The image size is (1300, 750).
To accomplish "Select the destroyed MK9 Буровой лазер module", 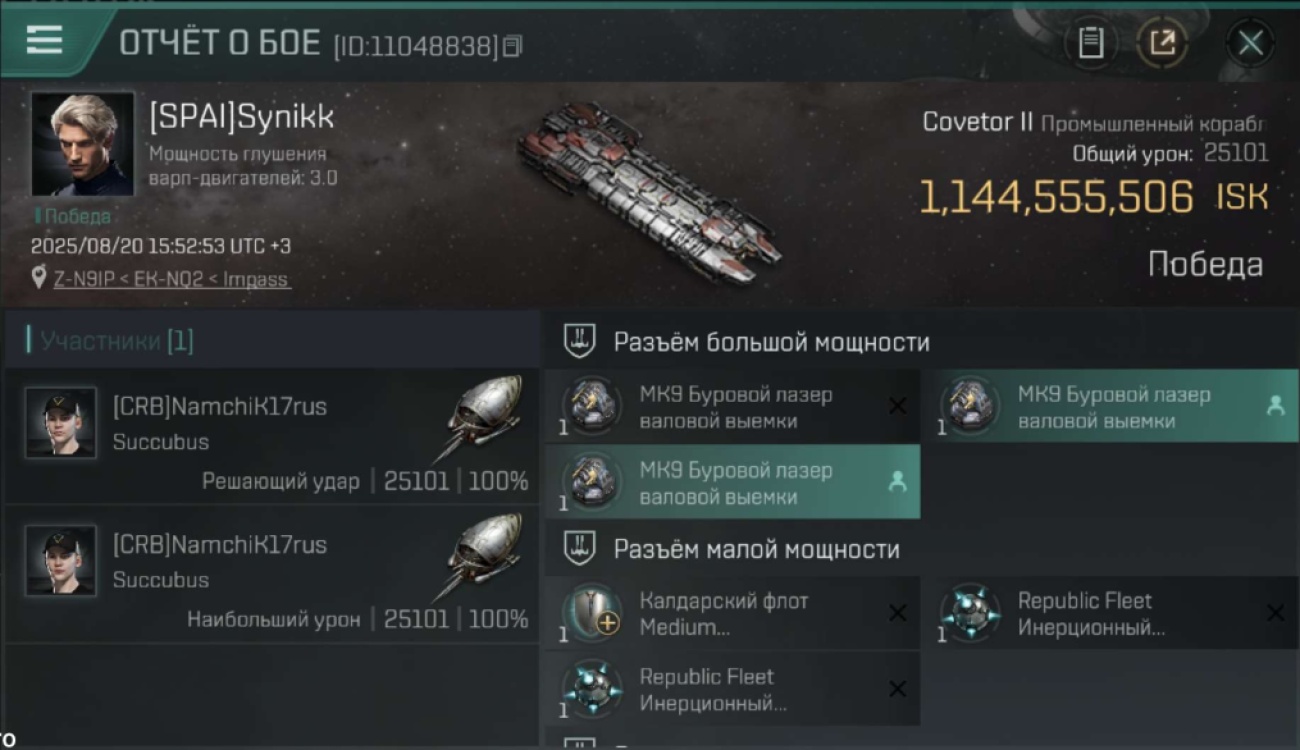I will coord(733,406).
